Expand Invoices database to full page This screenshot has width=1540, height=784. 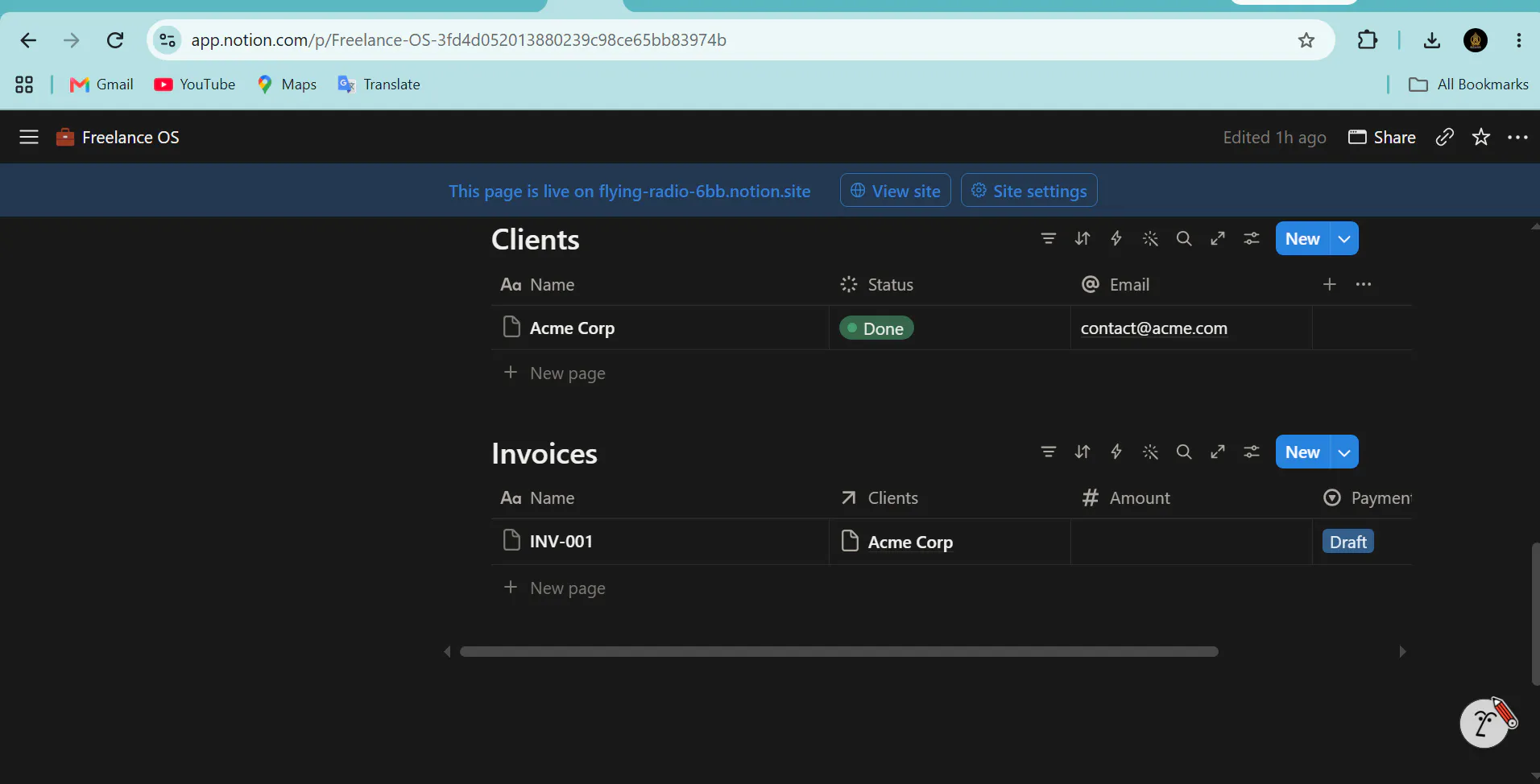pos(1218,452)
